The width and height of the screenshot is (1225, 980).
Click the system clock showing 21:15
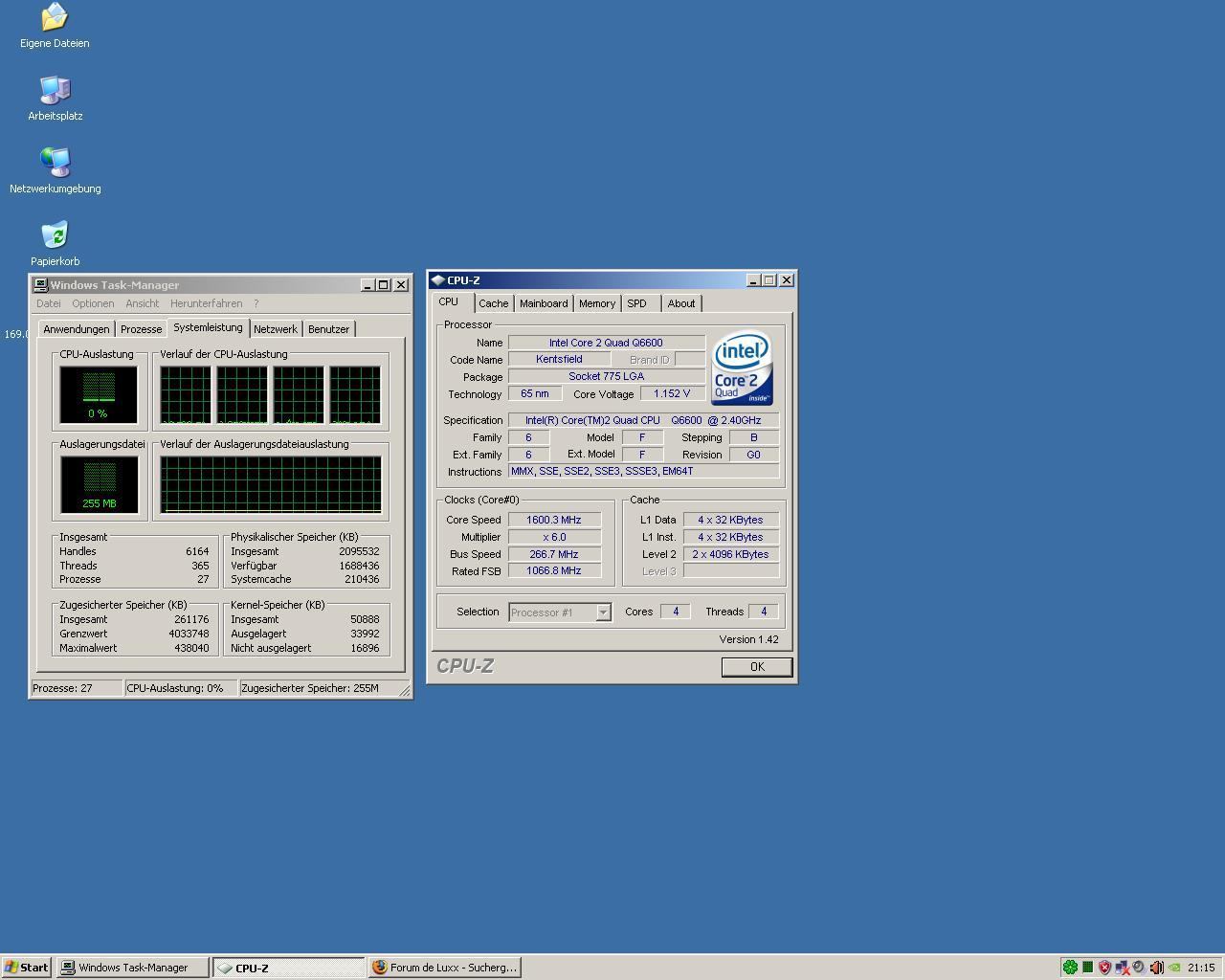coord(1200,968)
